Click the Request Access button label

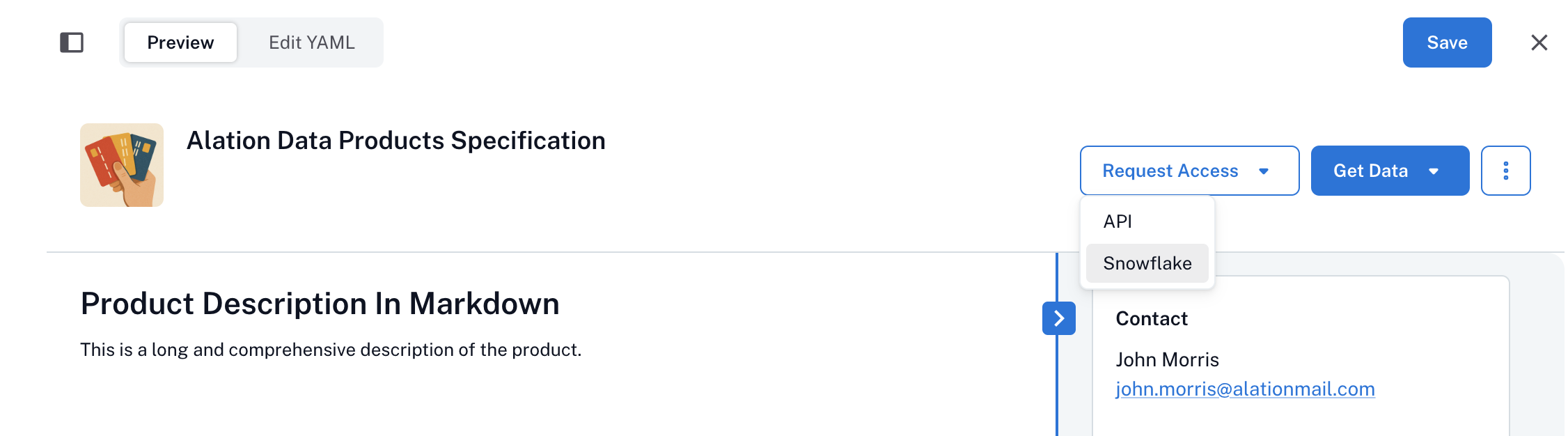[x=1170, y=171]
